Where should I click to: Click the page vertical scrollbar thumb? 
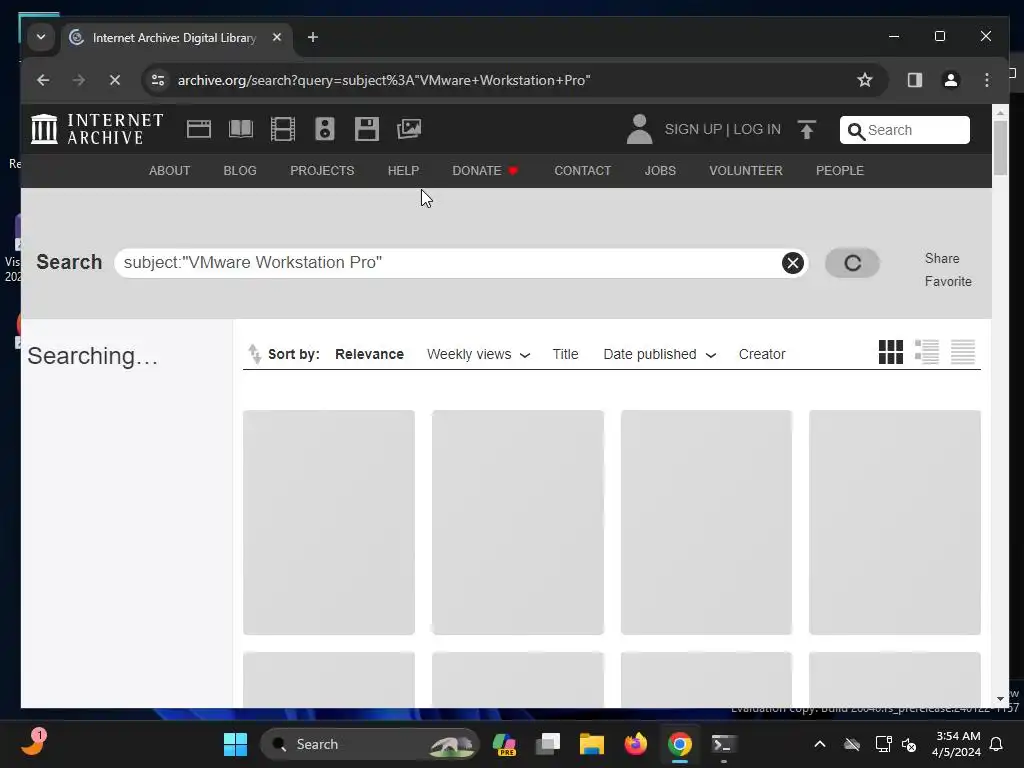point(1000,148)
